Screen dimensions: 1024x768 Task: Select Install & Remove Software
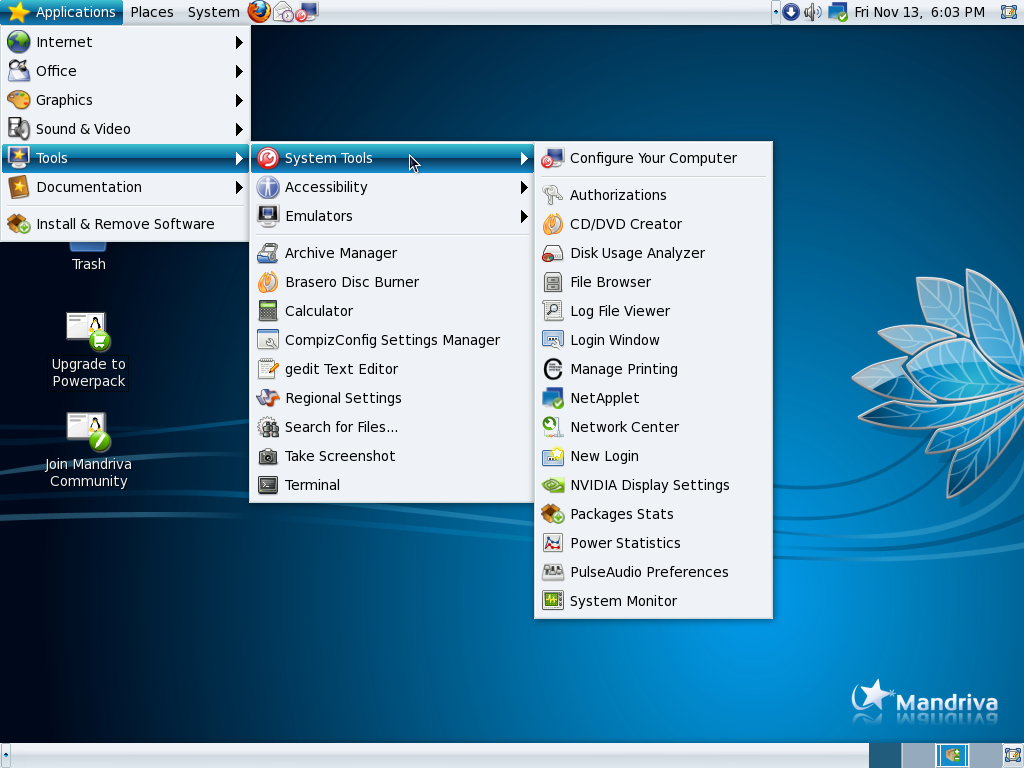[x=125, y=224]
